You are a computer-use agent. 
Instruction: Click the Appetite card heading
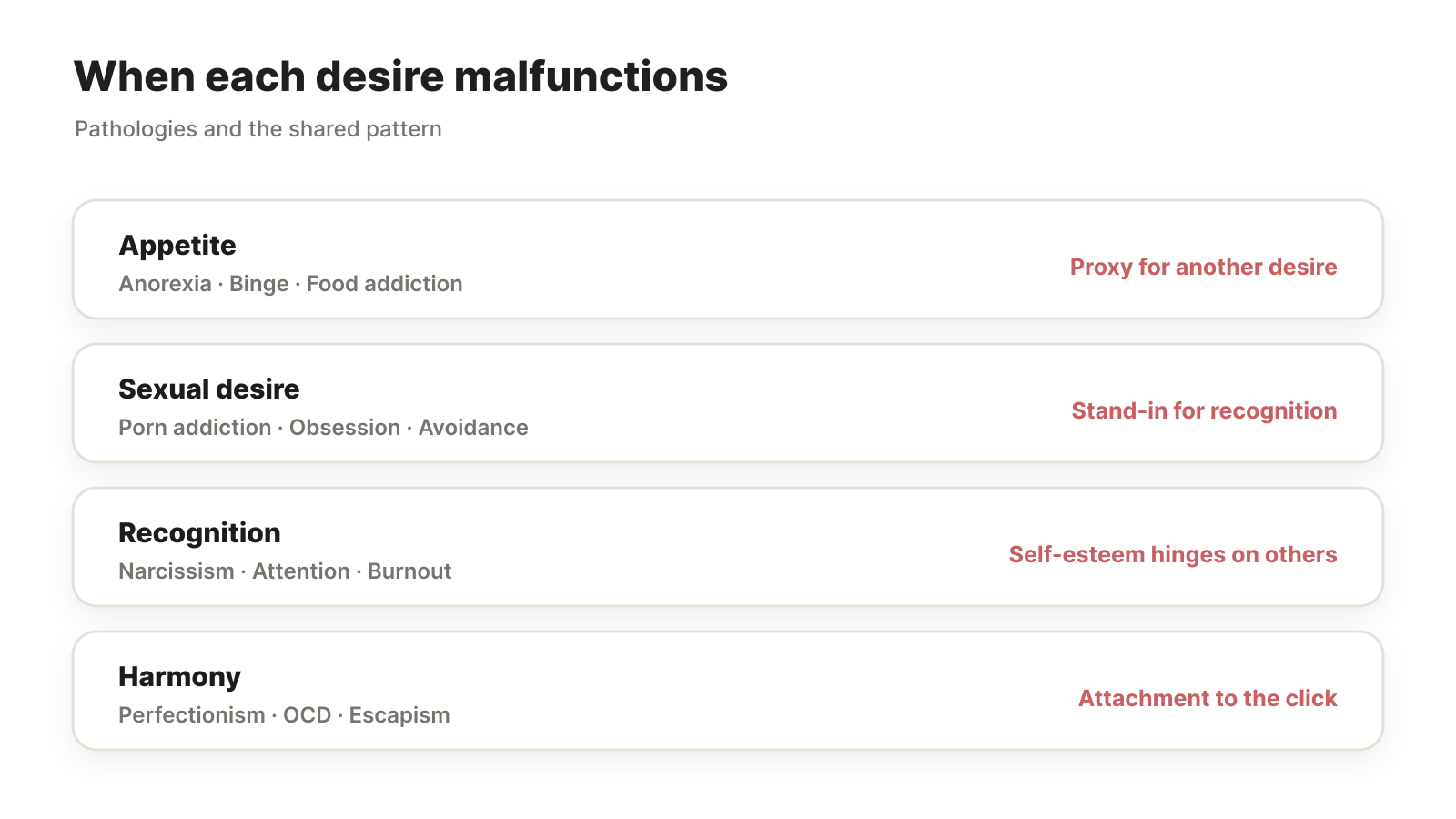pyautogui.click(x=177, y=245)
